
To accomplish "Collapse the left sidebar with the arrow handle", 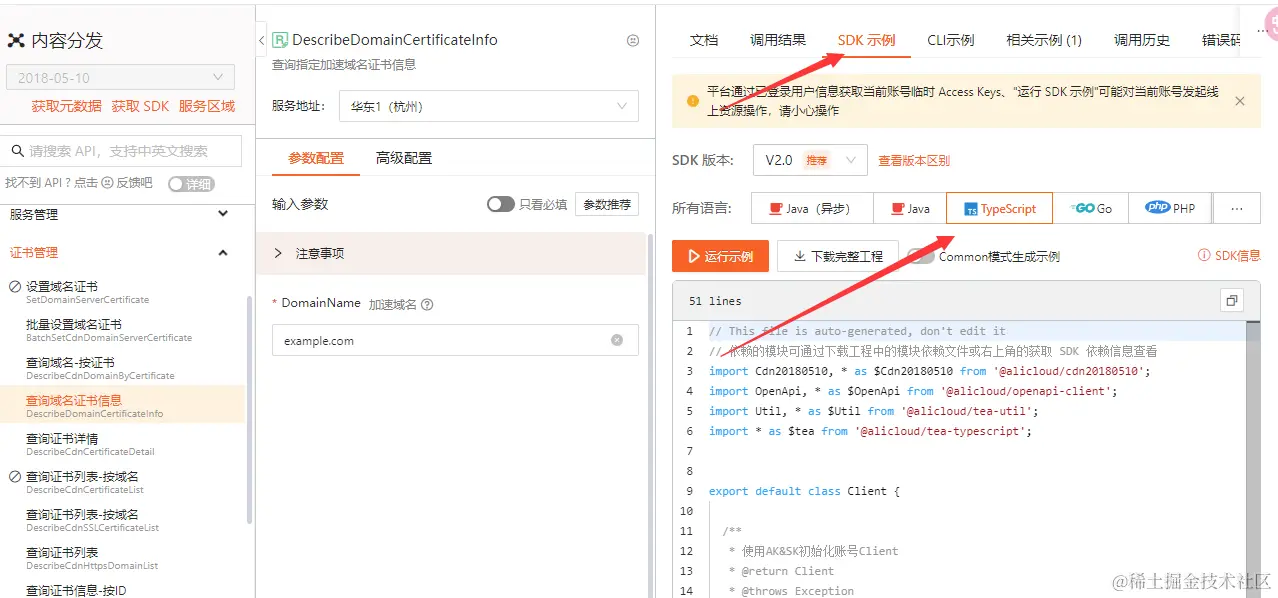I will pyautogui.click(x=261, y=40).
